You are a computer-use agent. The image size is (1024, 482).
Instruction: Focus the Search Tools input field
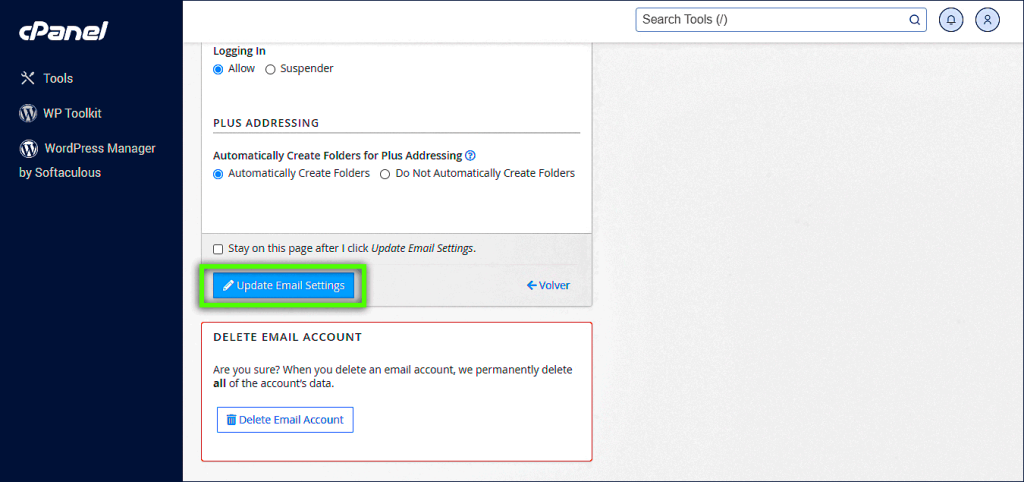pos(770,19)
